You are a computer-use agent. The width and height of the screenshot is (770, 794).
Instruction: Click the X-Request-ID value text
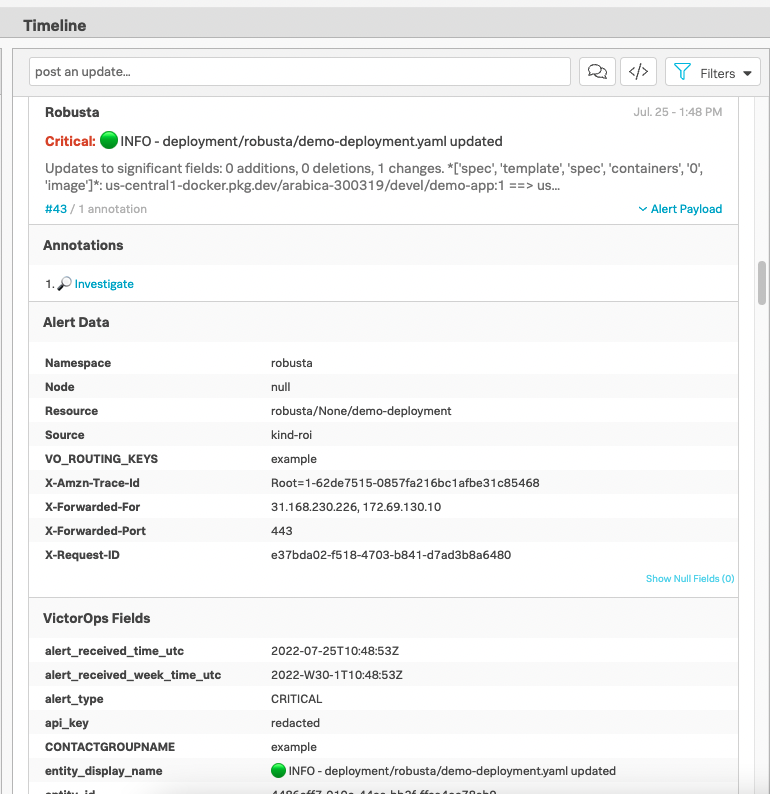(x=391, y=555)
